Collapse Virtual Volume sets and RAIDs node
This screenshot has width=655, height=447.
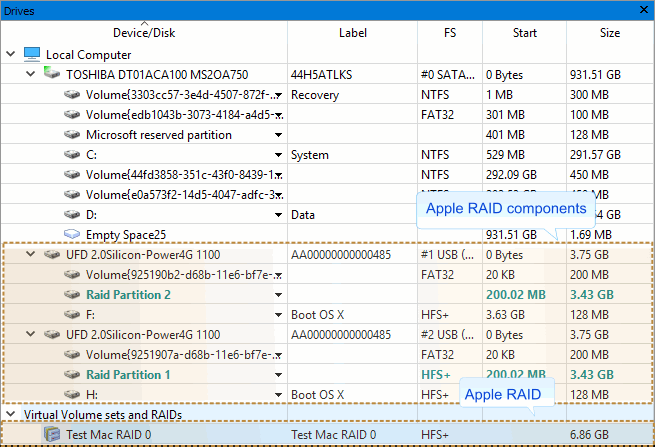click(11, 414)
